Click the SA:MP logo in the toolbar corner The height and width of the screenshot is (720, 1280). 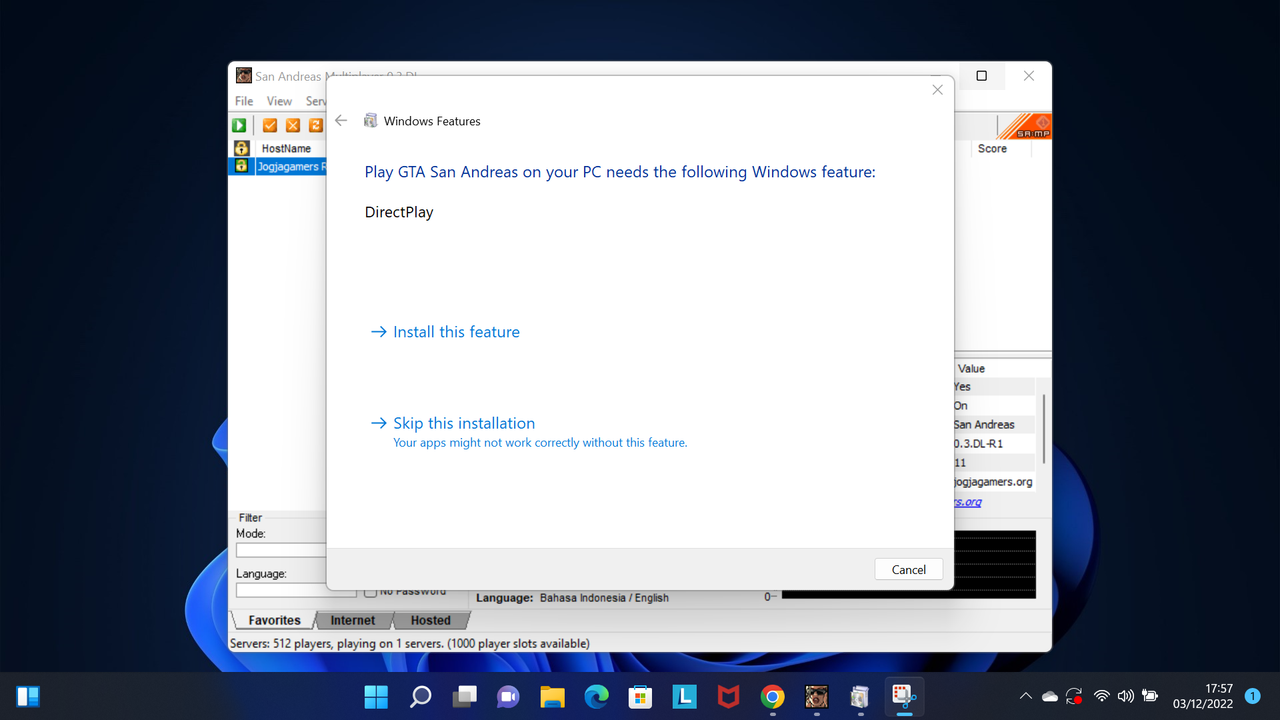pyautogui.click(x=1025, y=126)
